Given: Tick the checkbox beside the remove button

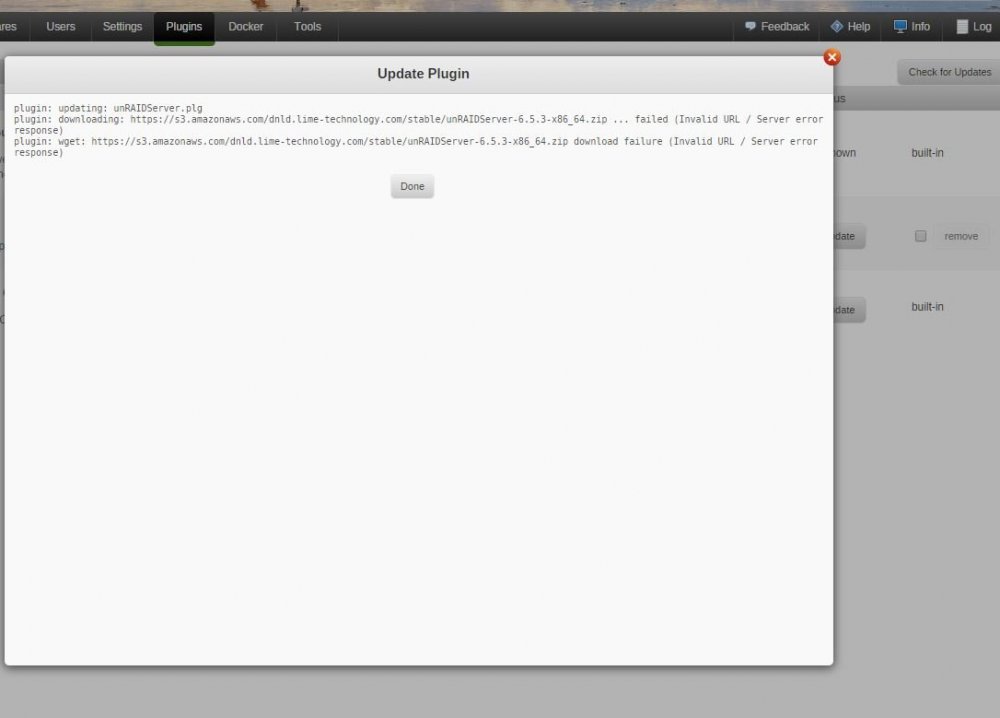Looking at the screenshot, I should 920,236.
